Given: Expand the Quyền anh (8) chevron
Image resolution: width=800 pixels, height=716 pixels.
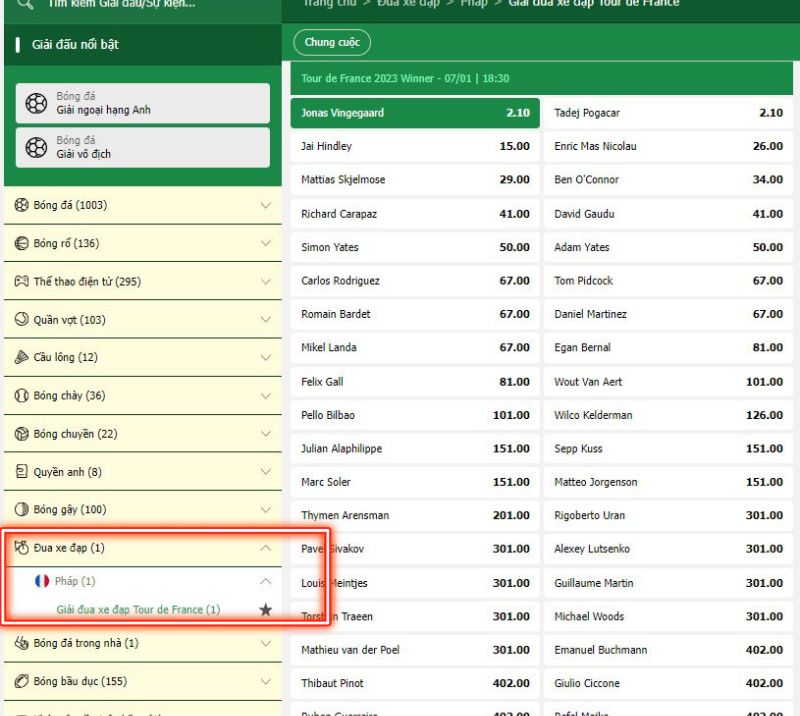Looking at the screenshot, I should pyautogui.click(x=265, y=472).
